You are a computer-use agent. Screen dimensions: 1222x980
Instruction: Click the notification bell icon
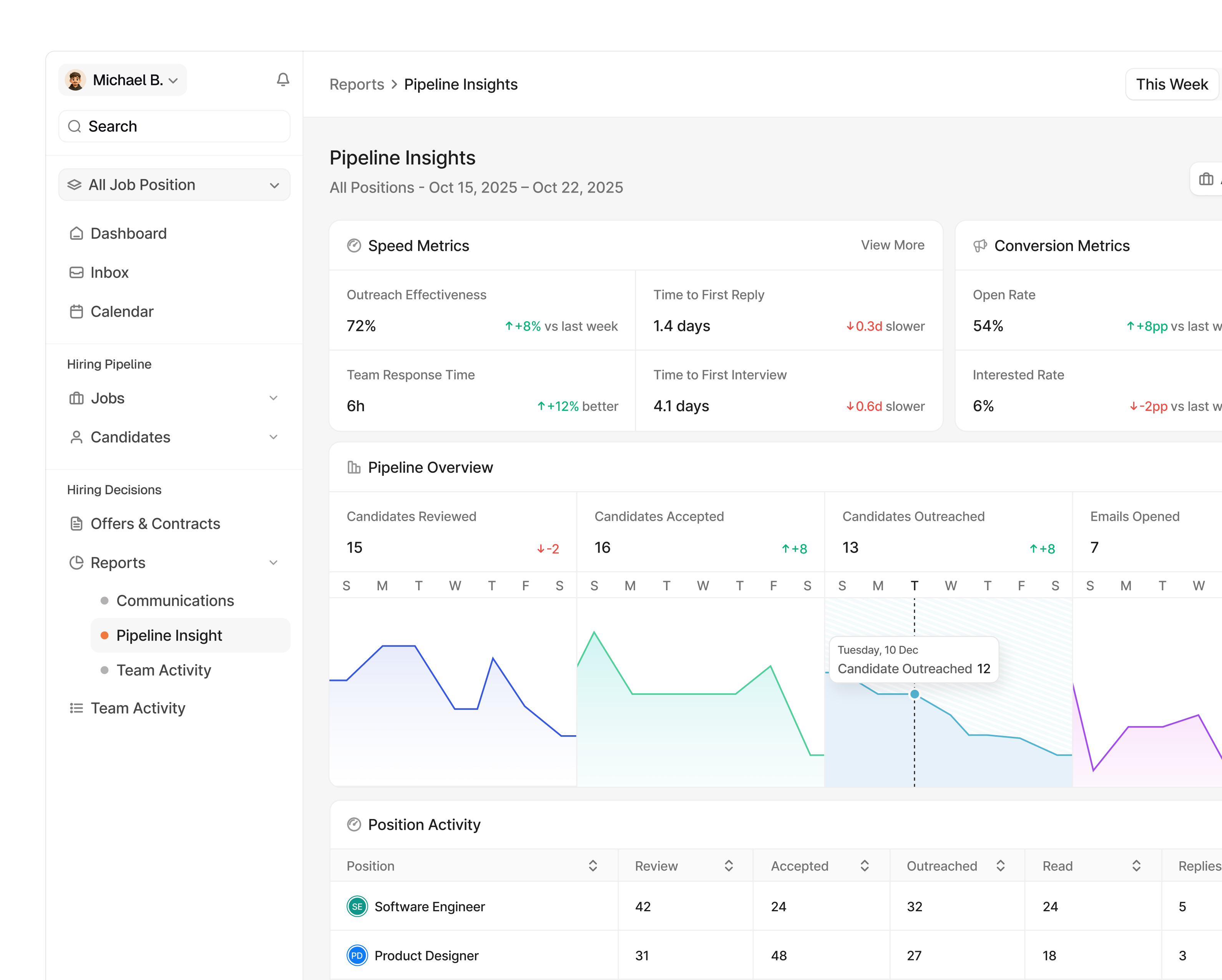tap(283, 80)
